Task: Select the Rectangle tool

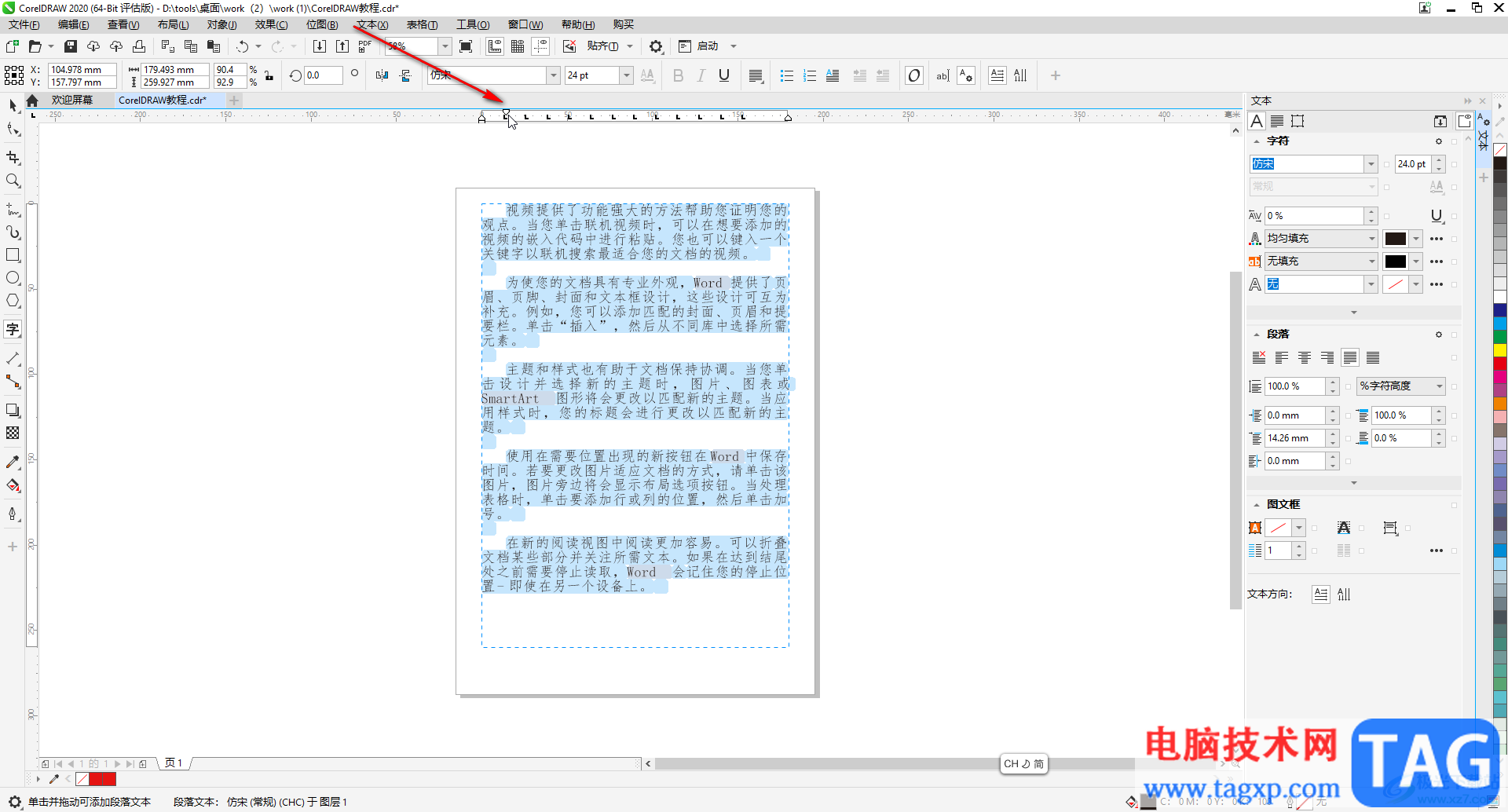Action: (13, 255)
